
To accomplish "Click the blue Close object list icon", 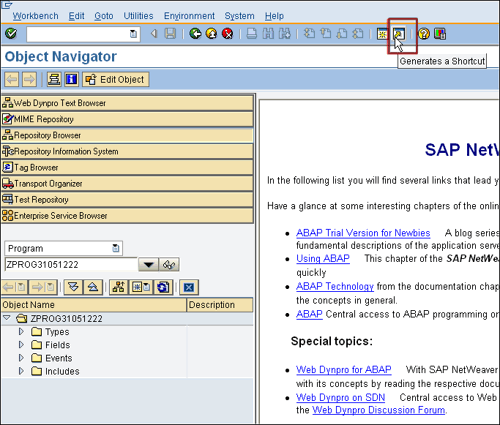I will 189,287.
